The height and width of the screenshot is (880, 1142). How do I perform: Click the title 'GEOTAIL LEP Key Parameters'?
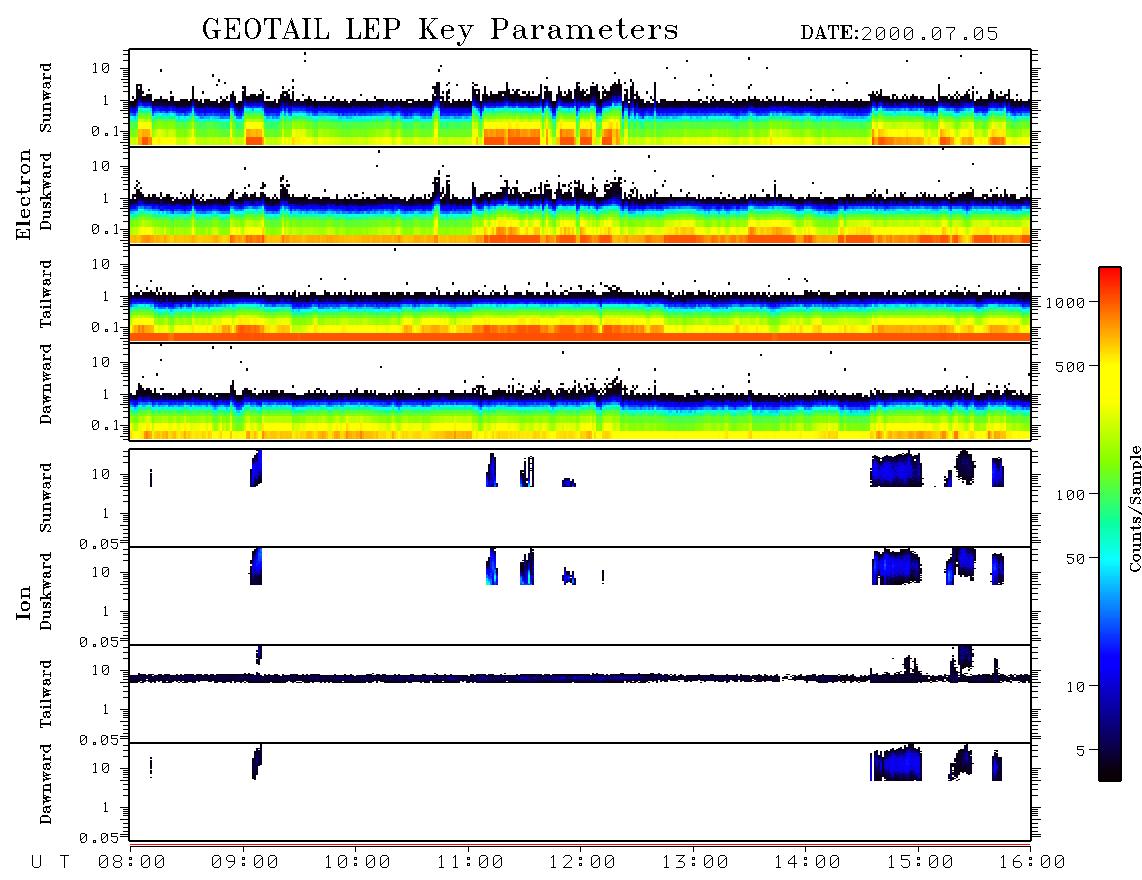point(440,30)
